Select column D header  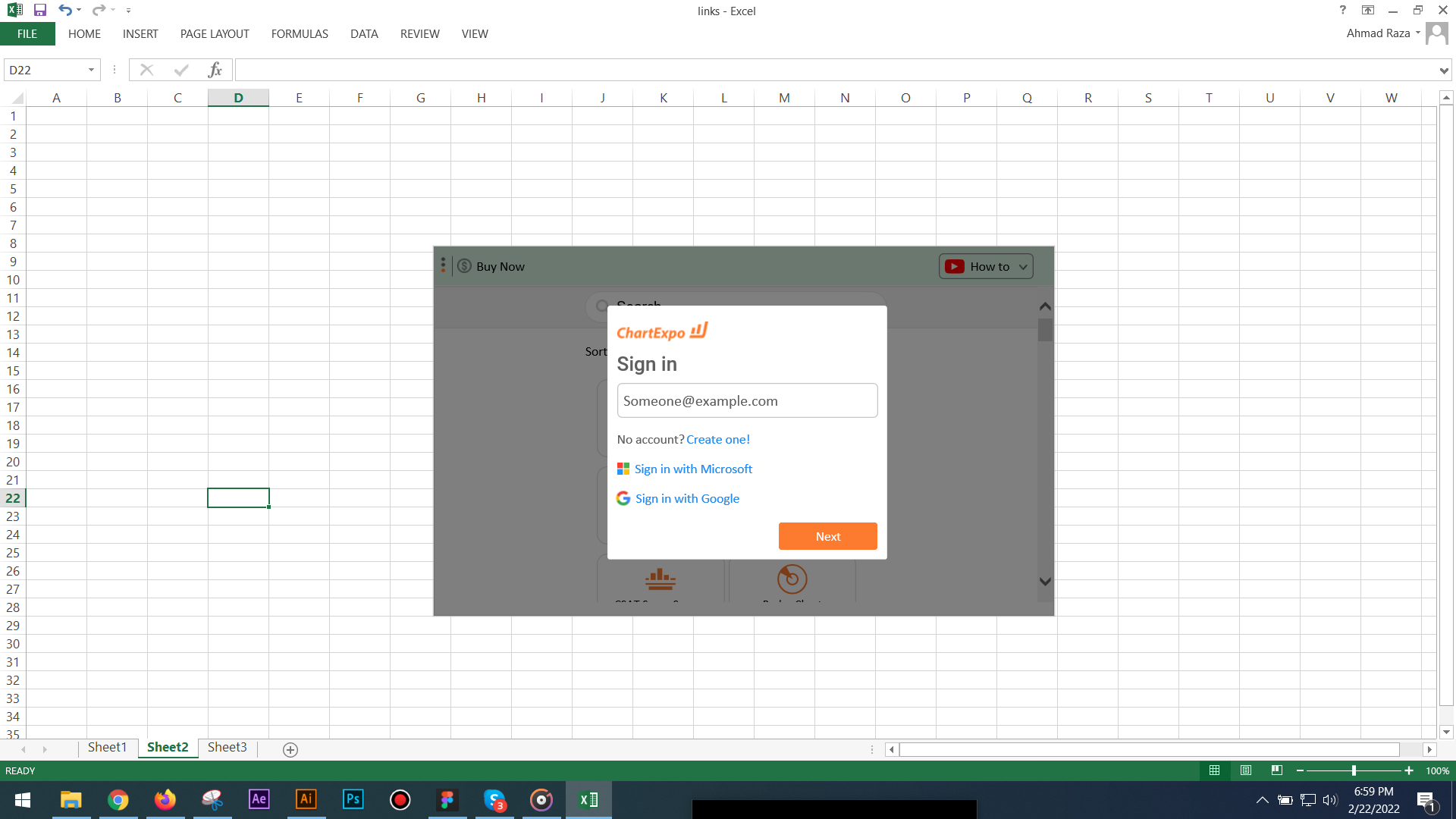point(238,98)
